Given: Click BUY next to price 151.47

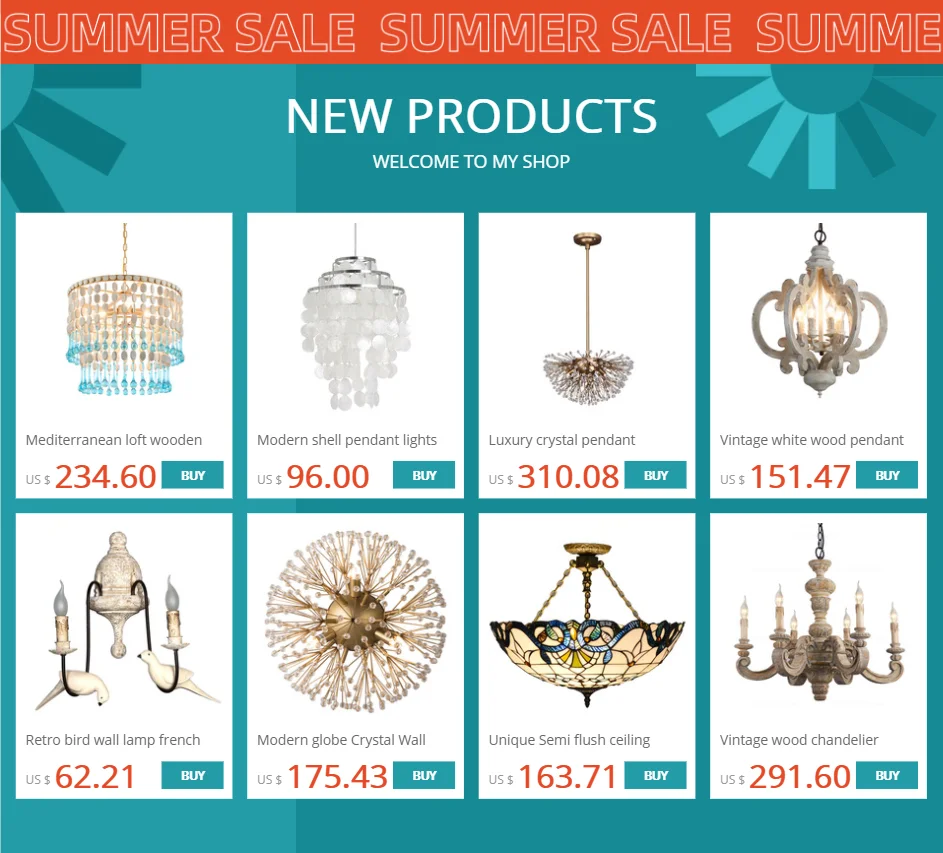Looking at the screenshot, I should coord(887,475).
